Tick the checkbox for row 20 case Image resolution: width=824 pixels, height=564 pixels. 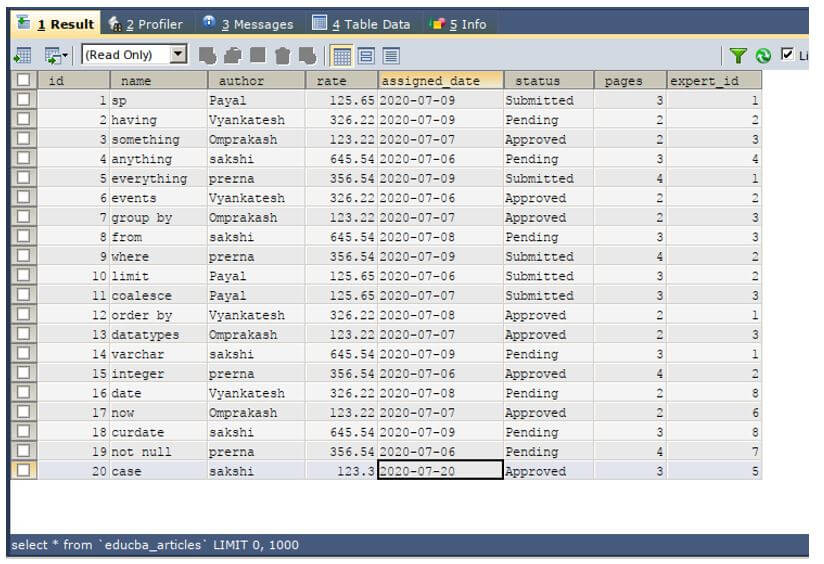(x=23, y=470)
